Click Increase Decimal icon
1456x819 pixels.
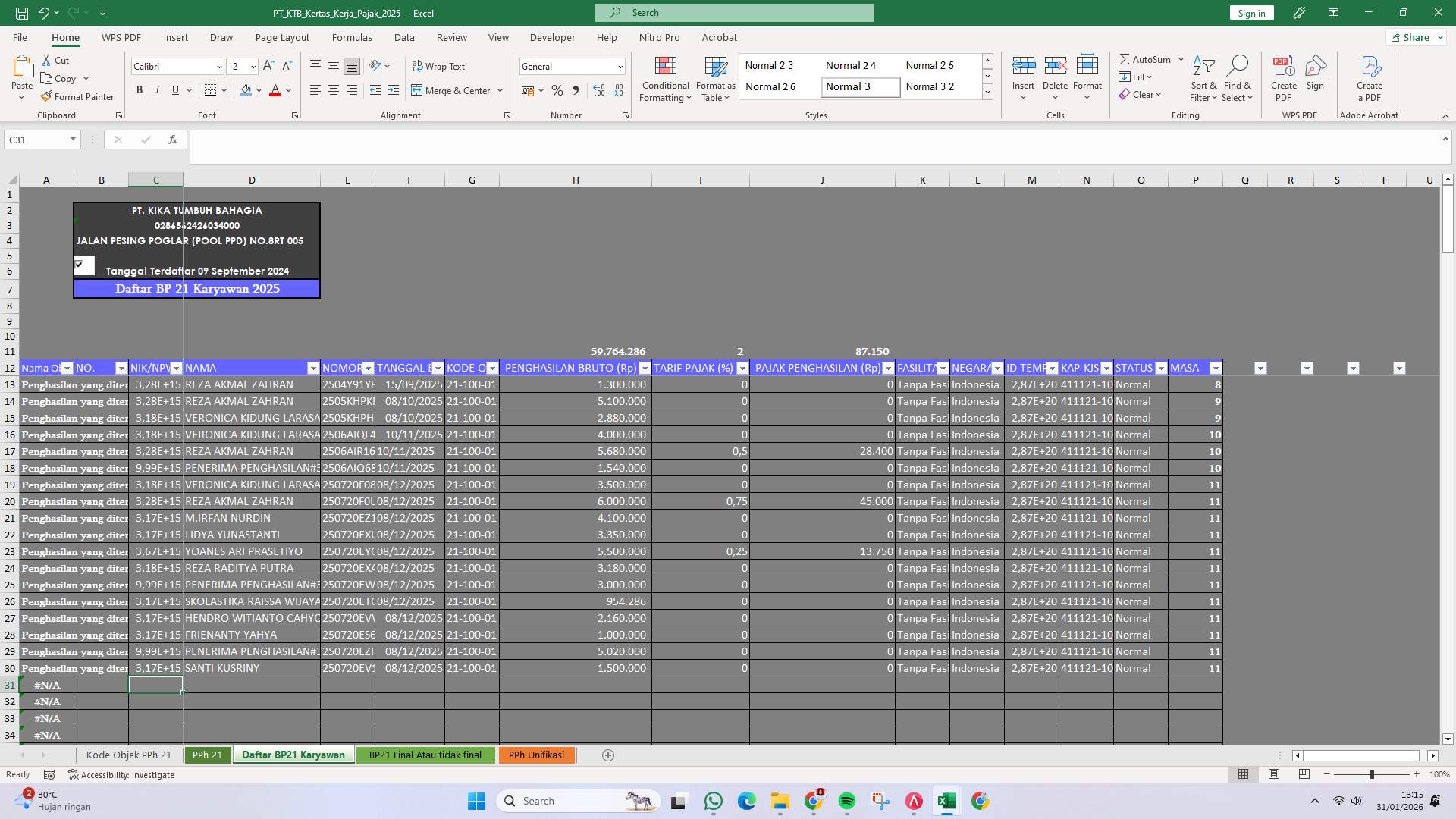tap(599, 90)
